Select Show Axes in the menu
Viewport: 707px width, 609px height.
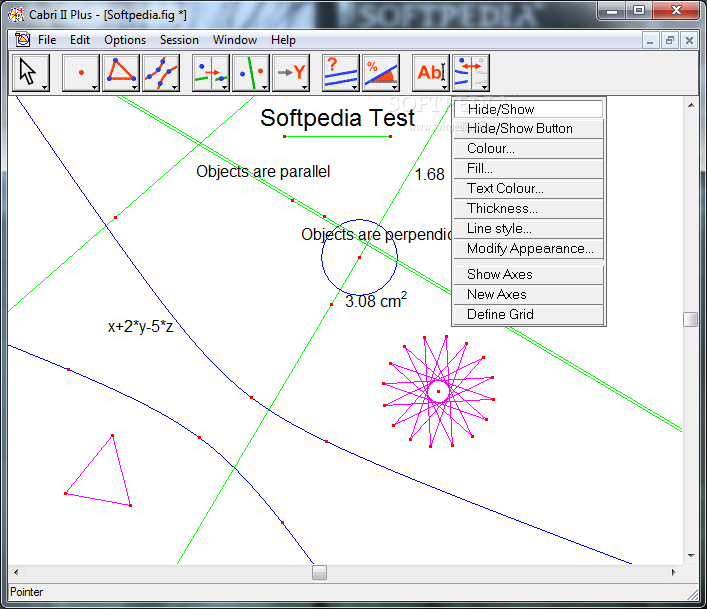tap(528, 275)
